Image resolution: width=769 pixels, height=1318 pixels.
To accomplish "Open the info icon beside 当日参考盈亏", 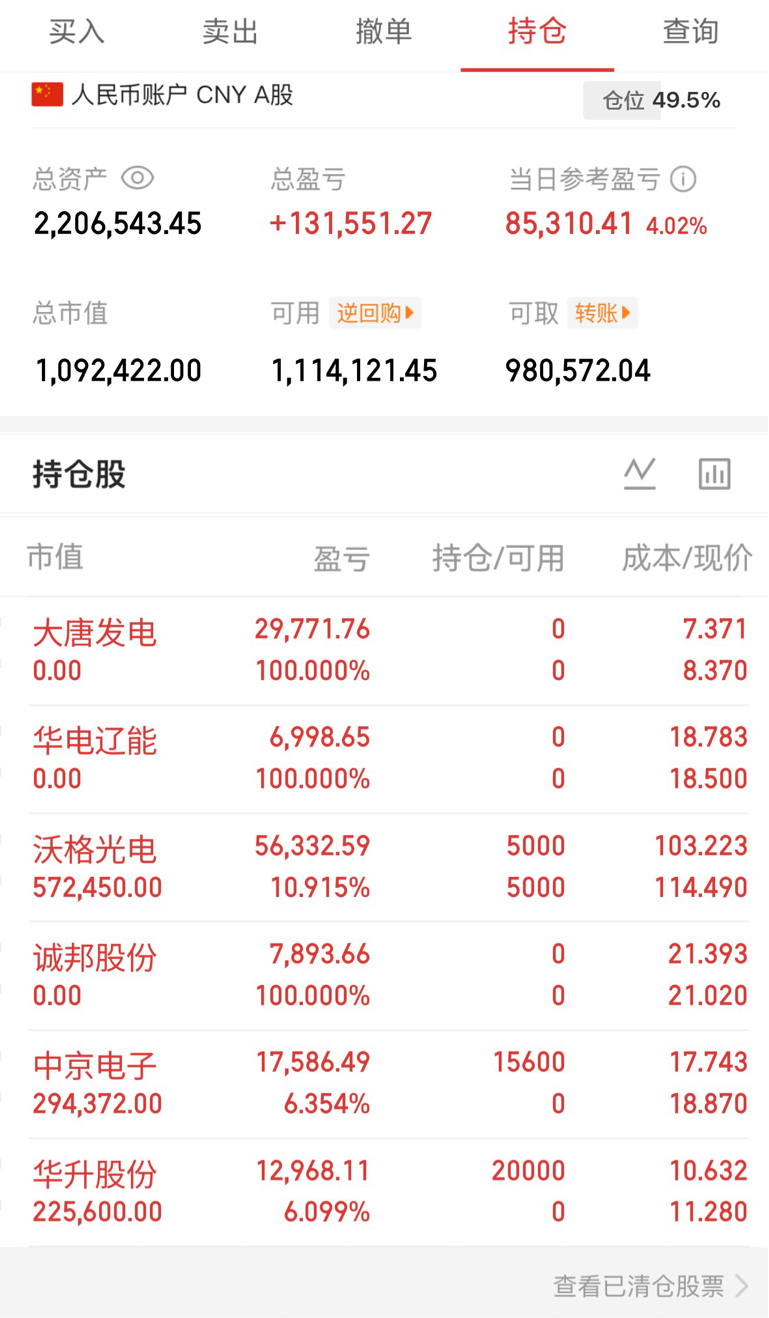I will 683,179.
